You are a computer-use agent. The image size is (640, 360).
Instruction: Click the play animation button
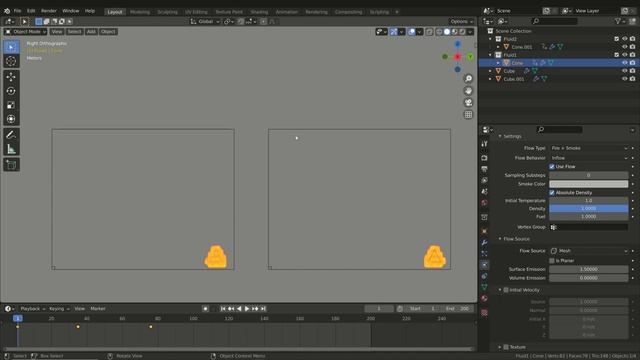click(x=247, y=309)
